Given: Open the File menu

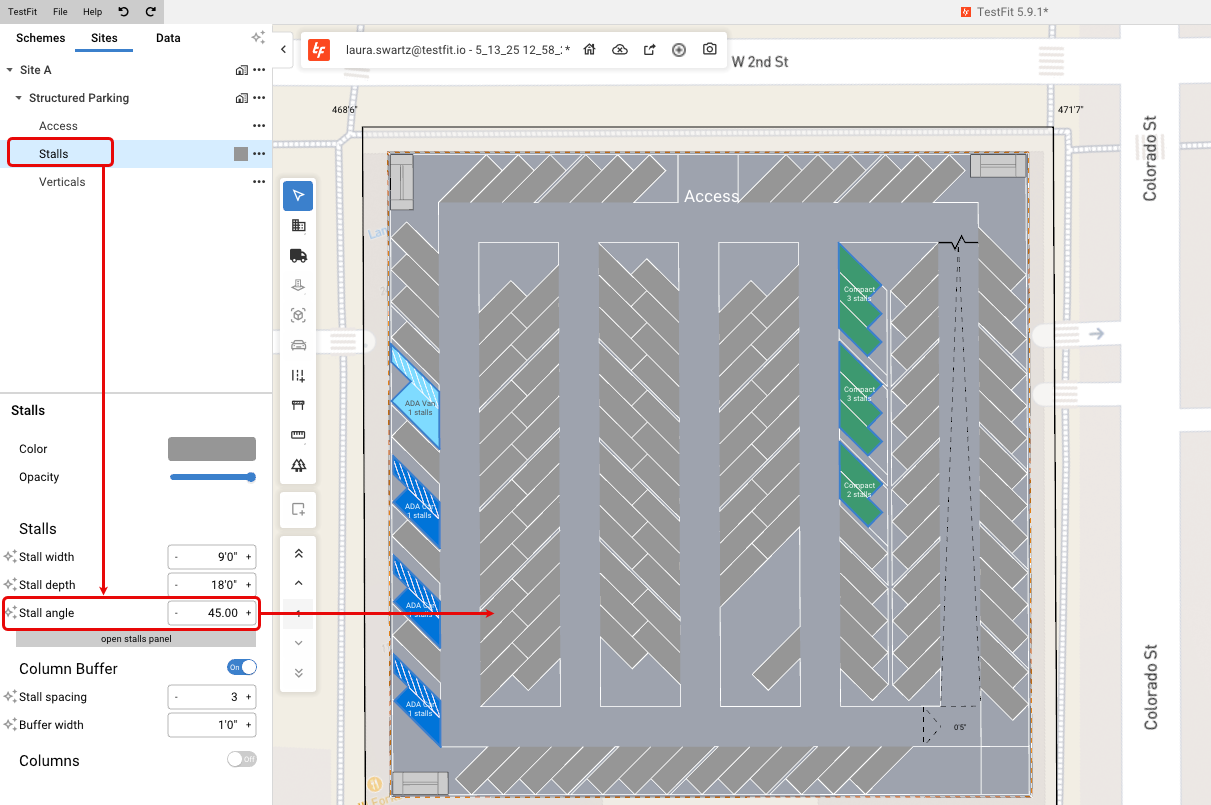Looking at the screenshot, I should coord(61,12).
